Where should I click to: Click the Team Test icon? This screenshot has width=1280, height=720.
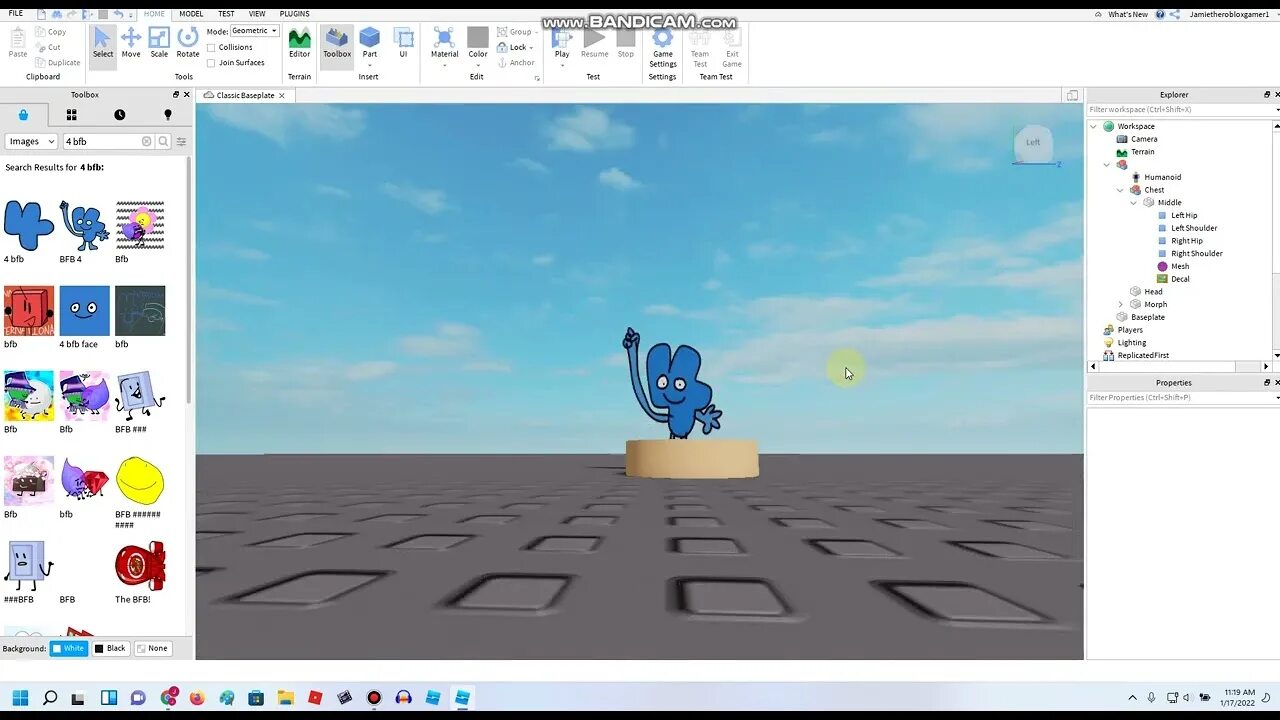coord(700,47)
